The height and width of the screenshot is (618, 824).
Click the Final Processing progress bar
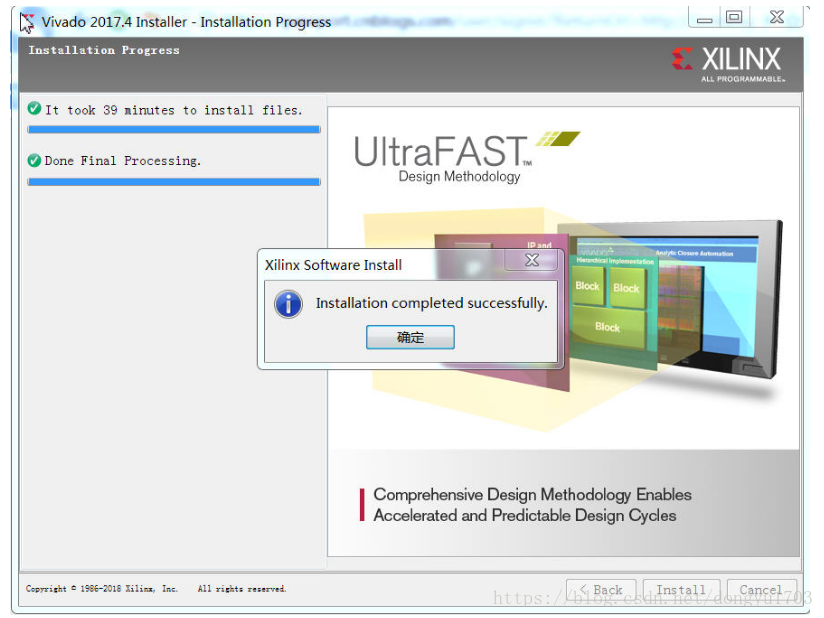point(174,182)
